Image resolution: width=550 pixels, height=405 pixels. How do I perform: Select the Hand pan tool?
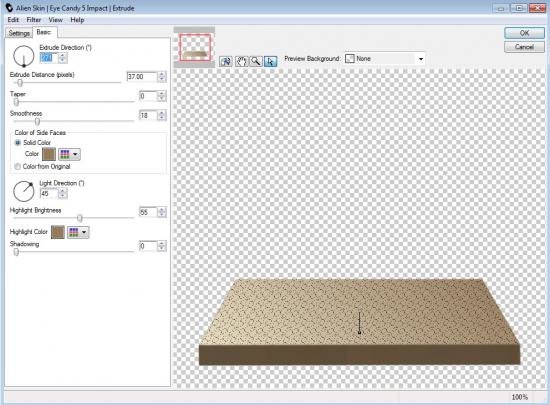coord(241,61)
